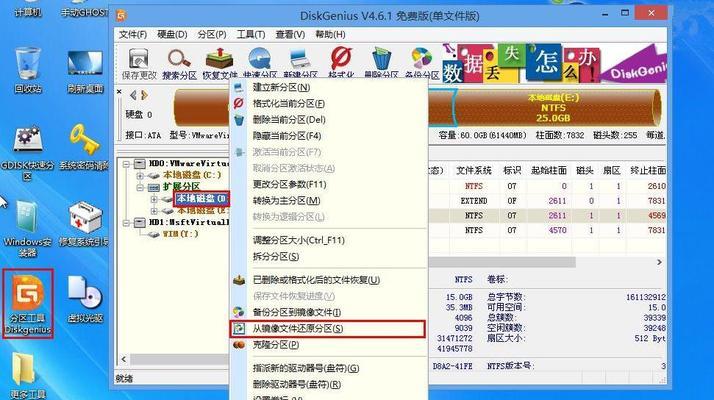714x400 pixels.
Task: Click the 文件系统 column header
Action: pos(474,170)
